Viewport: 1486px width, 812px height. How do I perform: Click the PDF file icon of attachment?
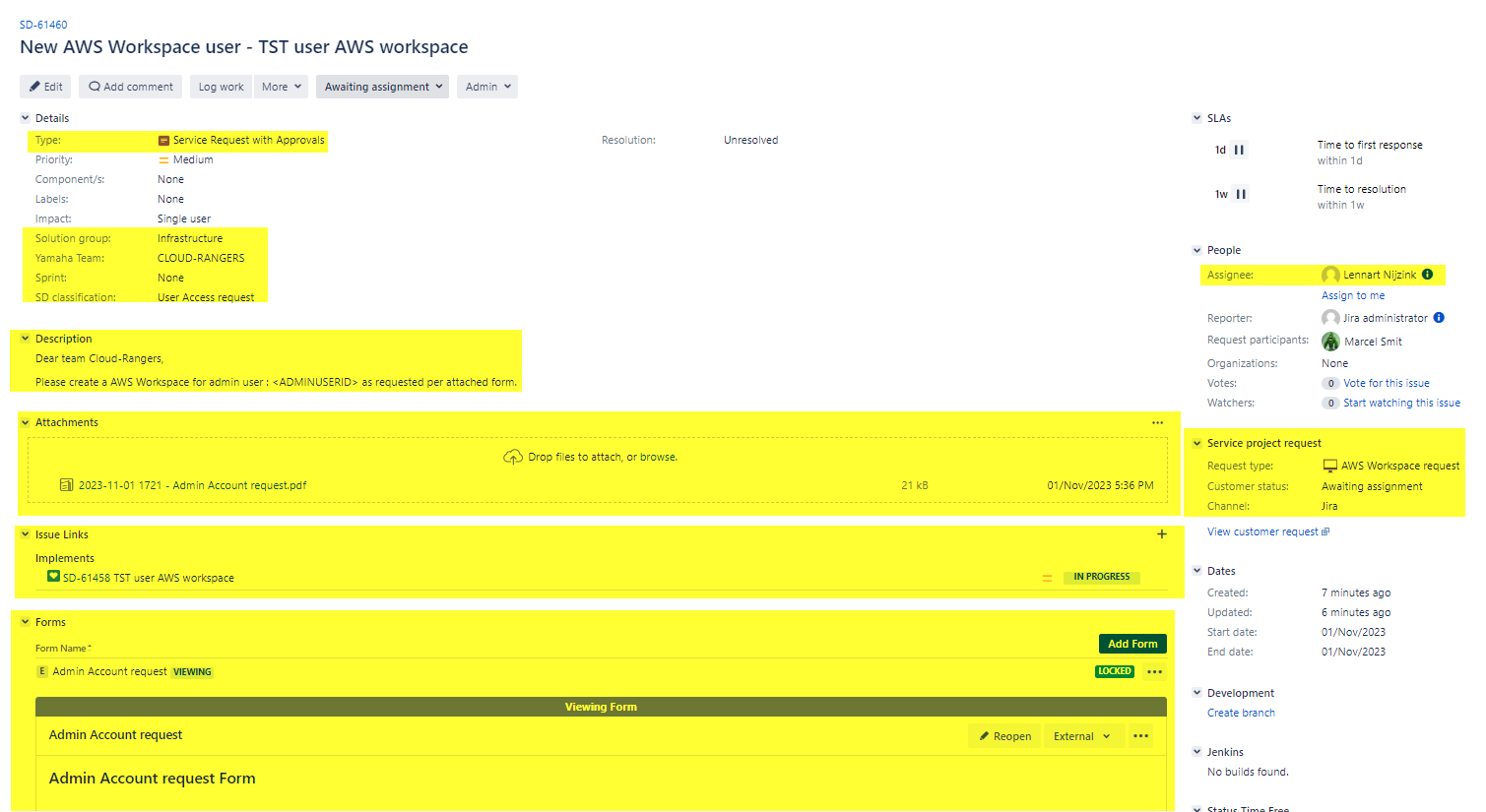pos(66,485)
